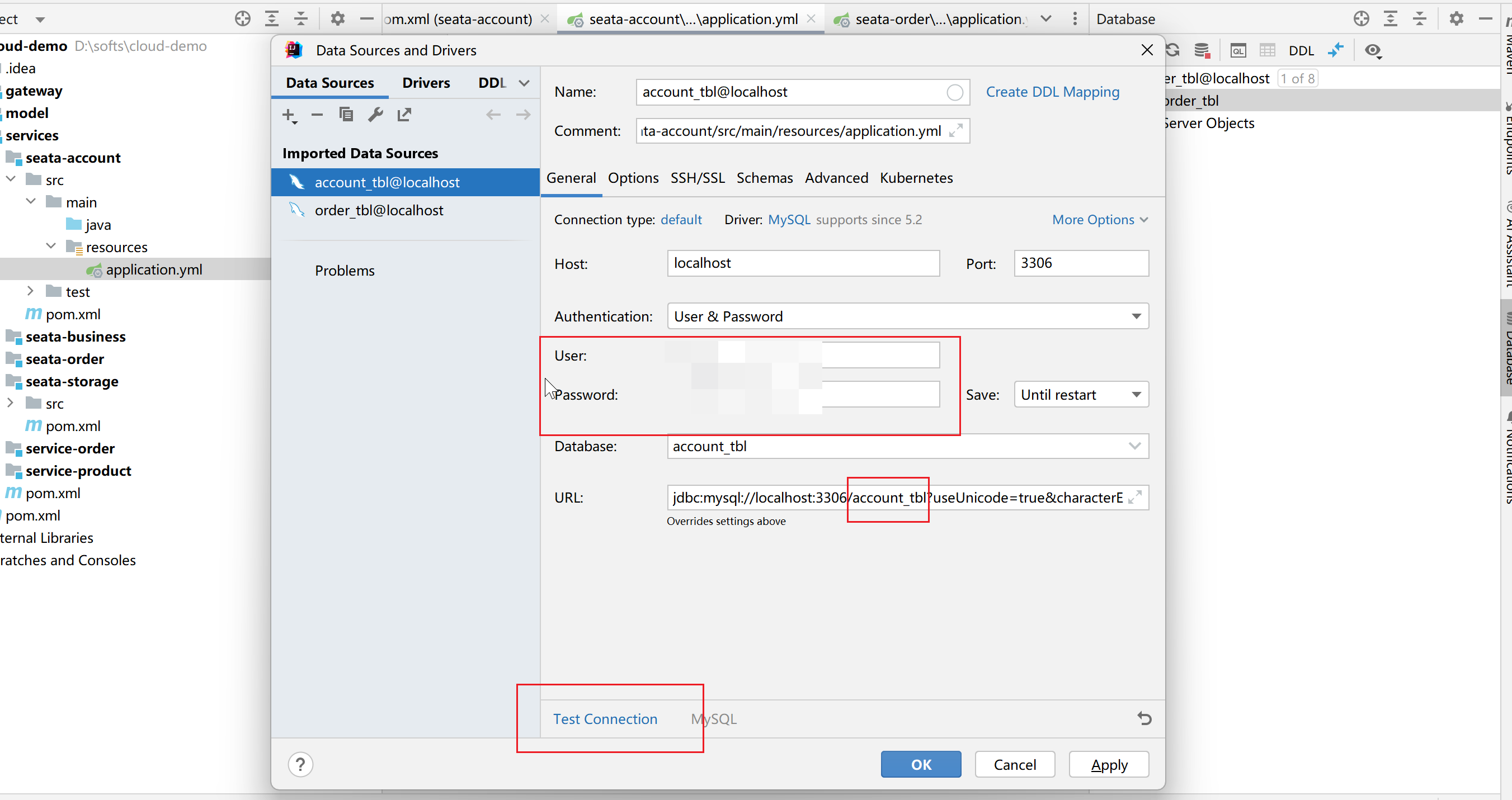Toggle view options eye icon in Database panel
Viewport: 1512px width, 800px height.
(x=1373, y=51)
